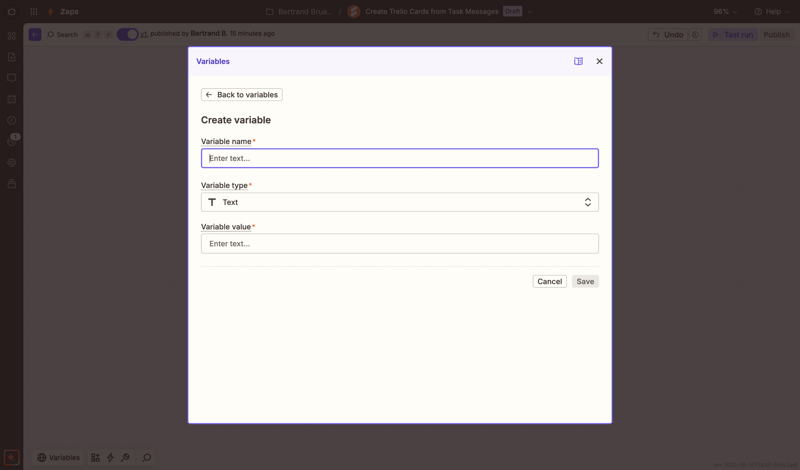Open the version history clock icon beside Undo
Screen dimensions: 800x470
pos(695,35)
